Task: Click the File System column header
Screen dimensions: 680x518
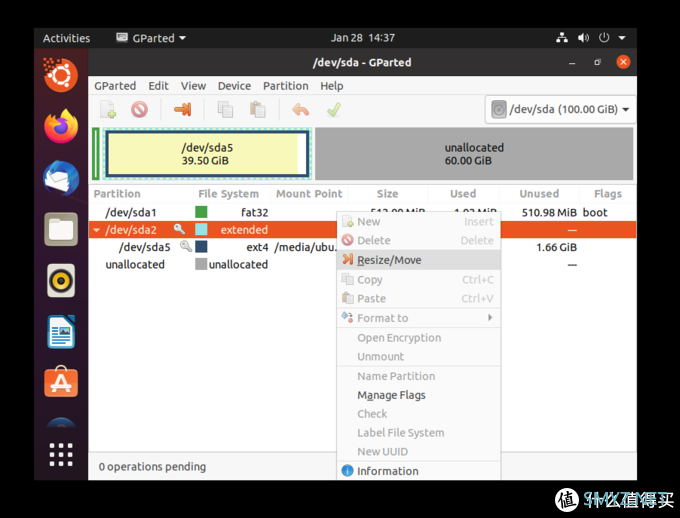Action: [229, 194]
